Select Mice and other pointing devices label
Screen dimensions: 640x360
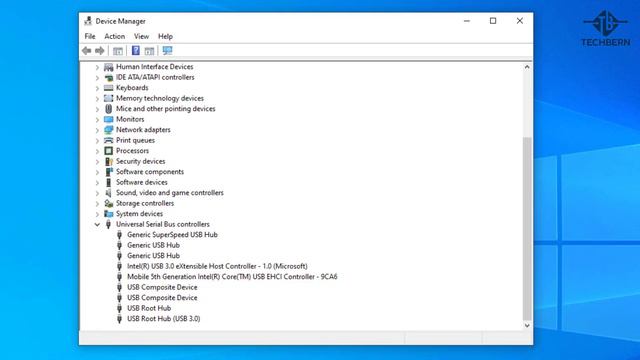(x=166, y=109)
